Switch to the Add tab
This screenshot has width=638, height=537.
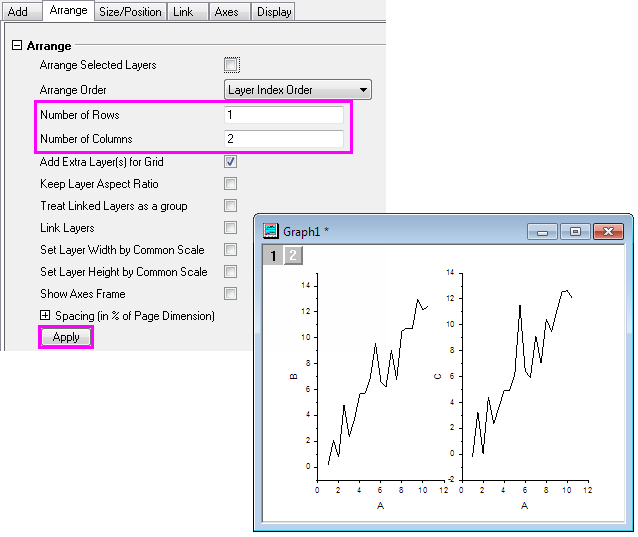pyautogui.click(x=18, y=12)
